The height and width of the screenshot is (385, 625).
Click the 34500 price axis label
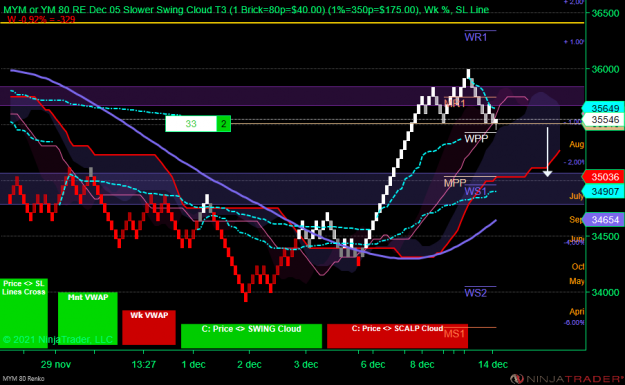(x=605, y=236)
